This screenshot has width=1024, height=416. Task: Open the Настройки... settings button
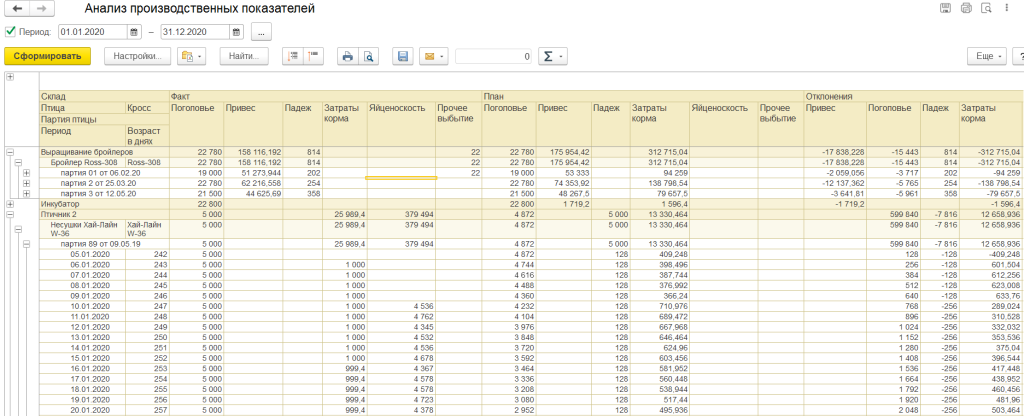pos(137,56)
